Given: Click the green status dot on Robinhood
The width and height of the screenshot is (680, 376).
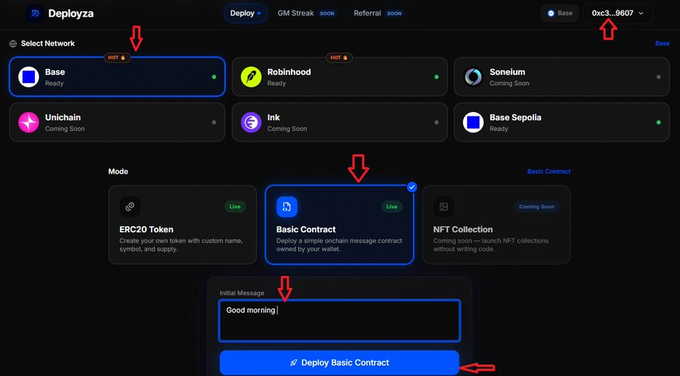Looking at the screenshot, I should pos(436,77).
